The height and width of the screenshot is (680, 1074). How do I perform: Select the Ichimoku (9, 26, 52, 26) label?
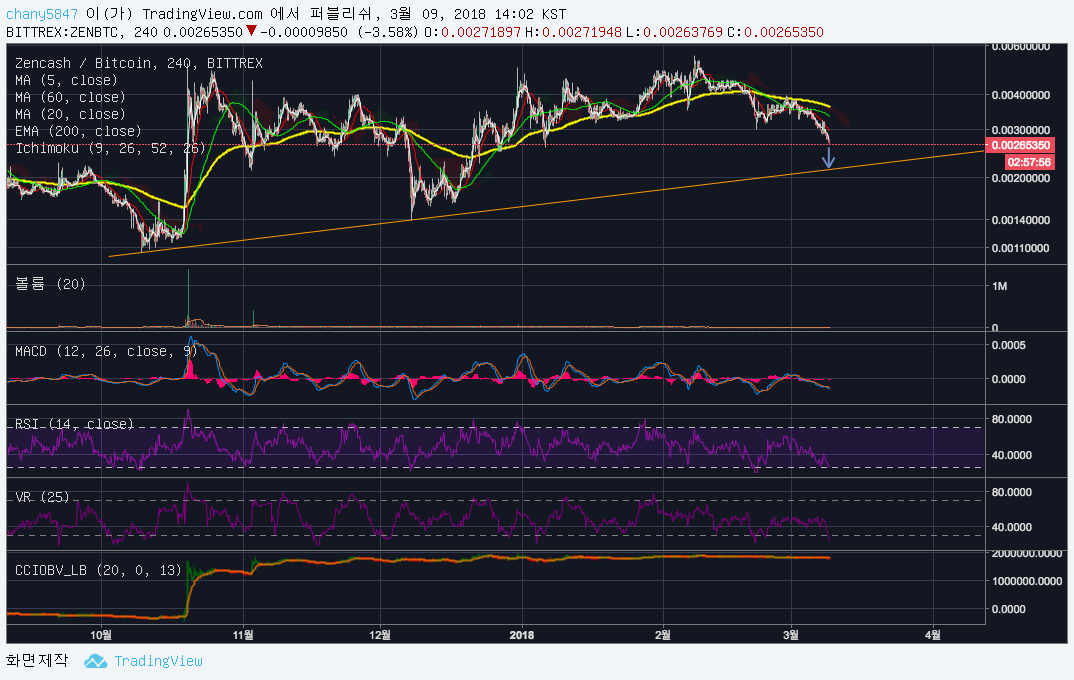(x=110, y=148)
